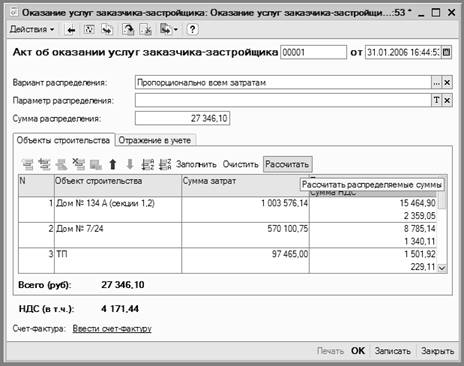Clear the Параметр распределения field with X
This screenshot has width=464, height=366.
coord(447,100)
